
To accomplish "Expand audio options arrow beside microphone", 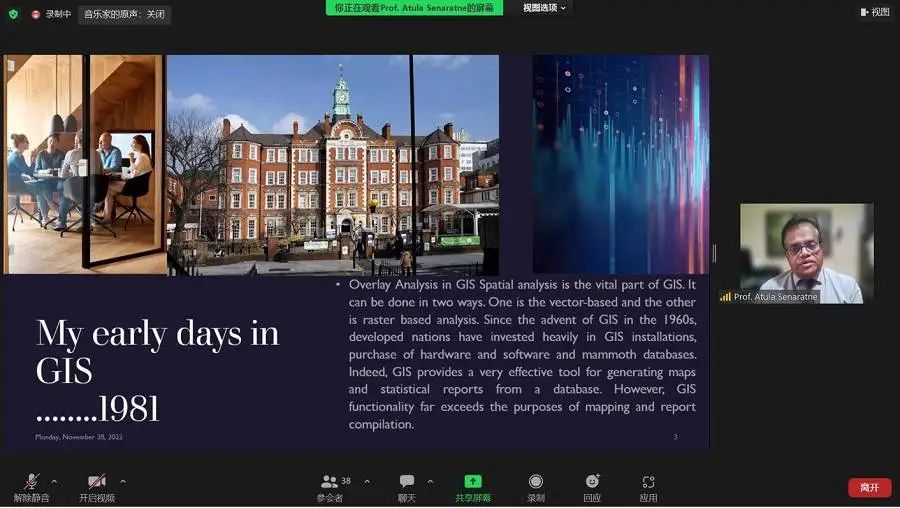I will (x=54, y=481).
